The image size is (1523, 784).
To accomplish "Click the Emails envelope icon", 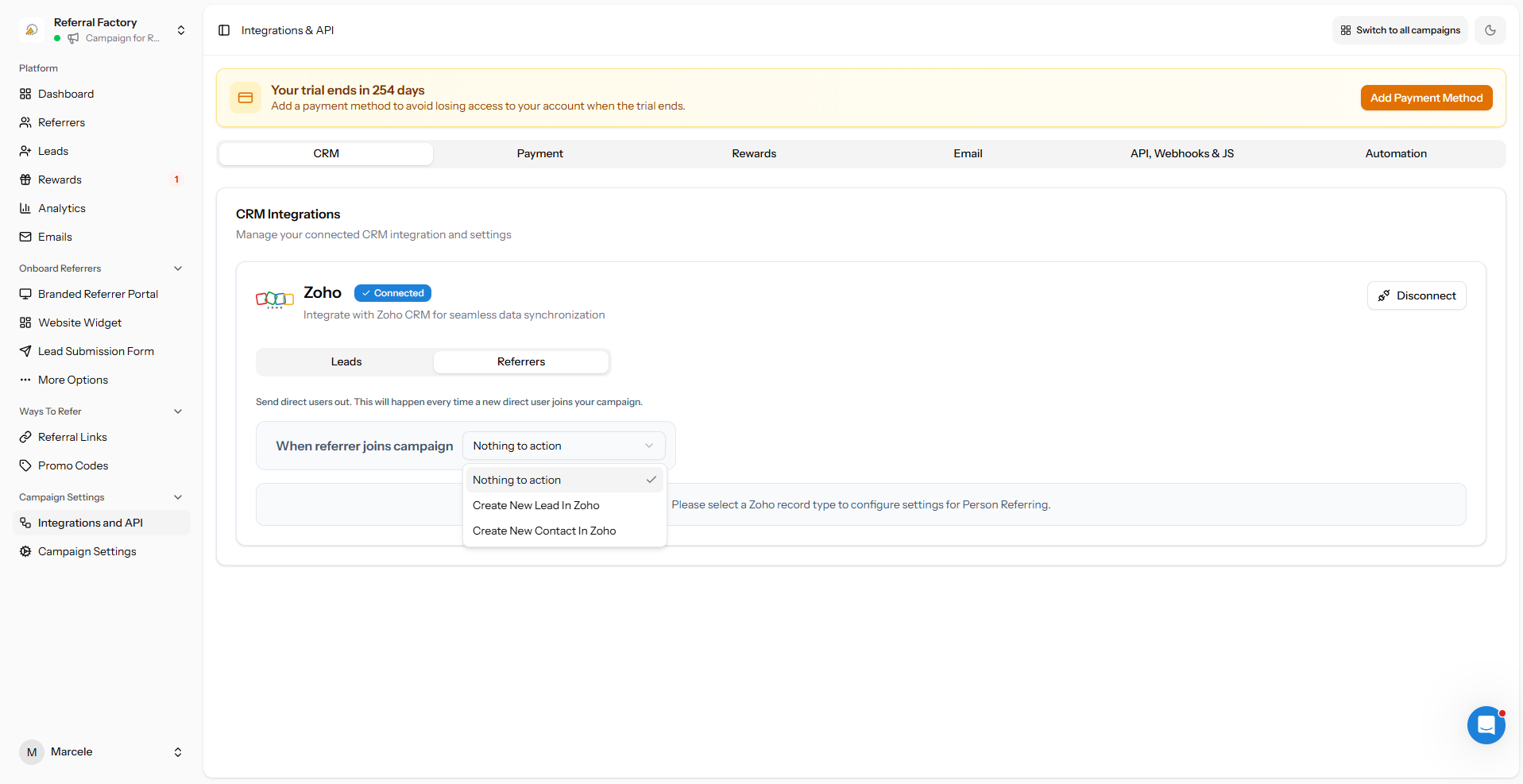I will [25, 237].
